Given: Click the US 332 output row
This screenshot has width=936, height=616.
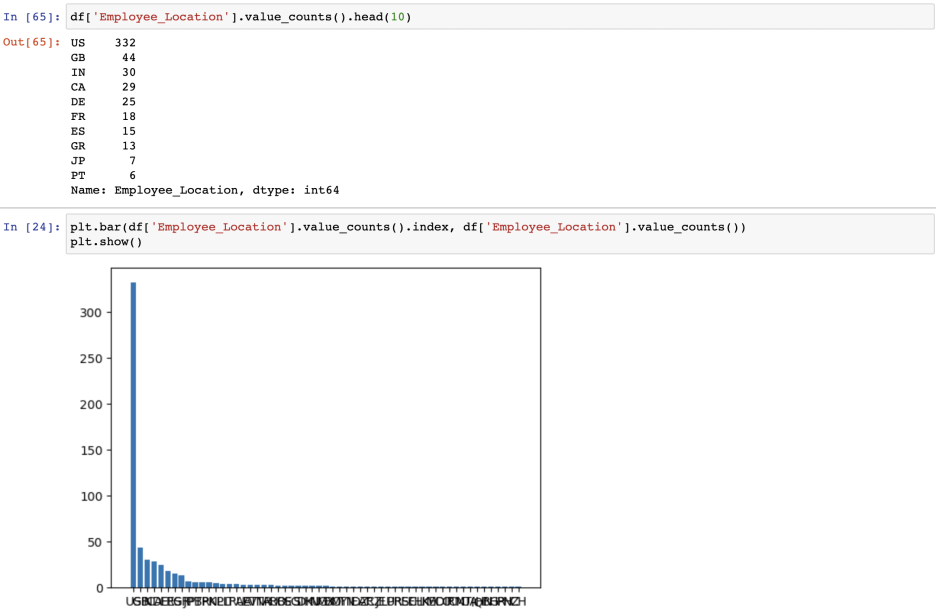Looking at the screenshot, I should click(103, 43).
